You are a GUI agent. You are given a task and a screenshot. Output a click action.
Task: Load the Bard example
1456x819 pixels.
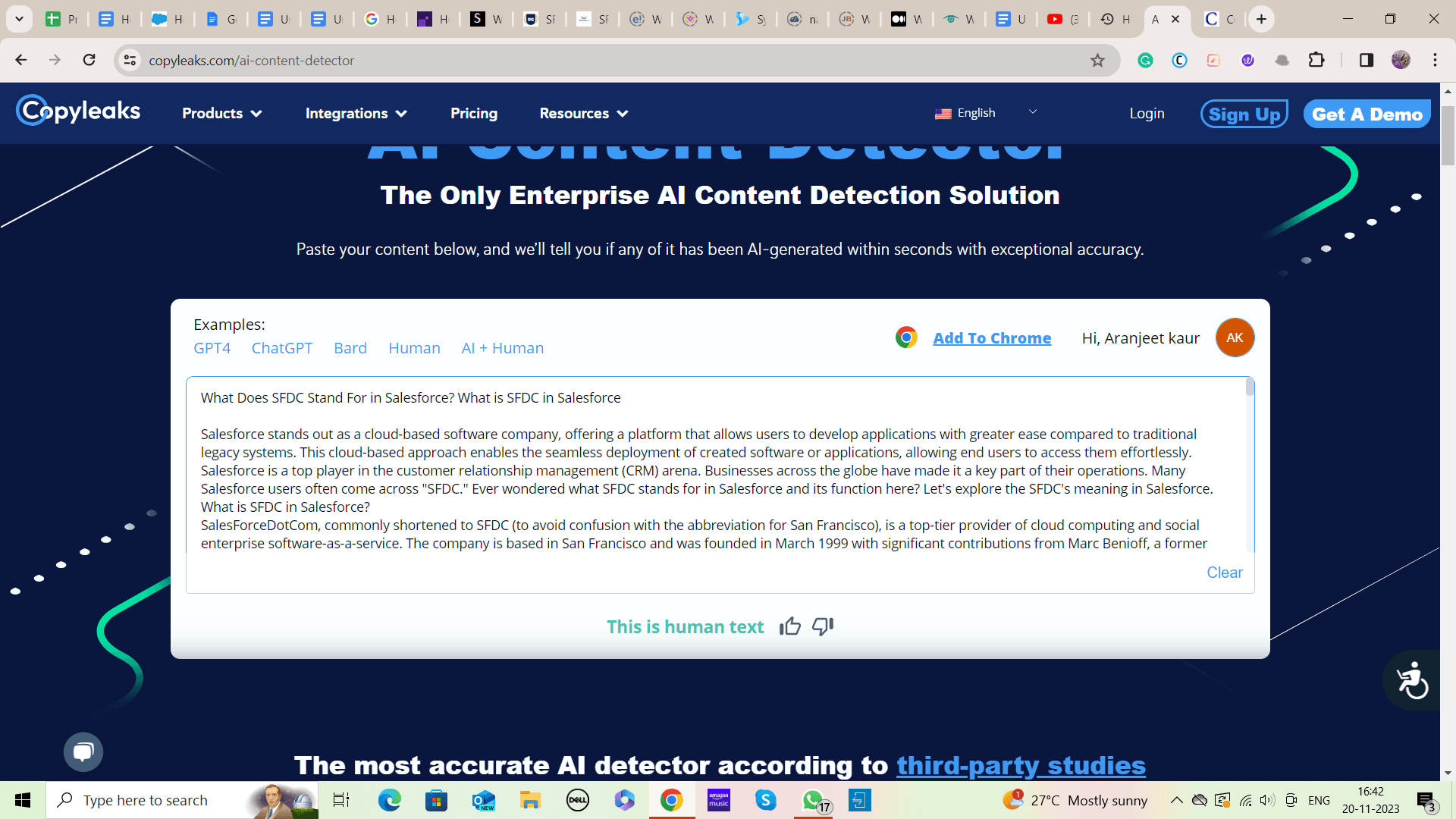[x=350, y=348]
